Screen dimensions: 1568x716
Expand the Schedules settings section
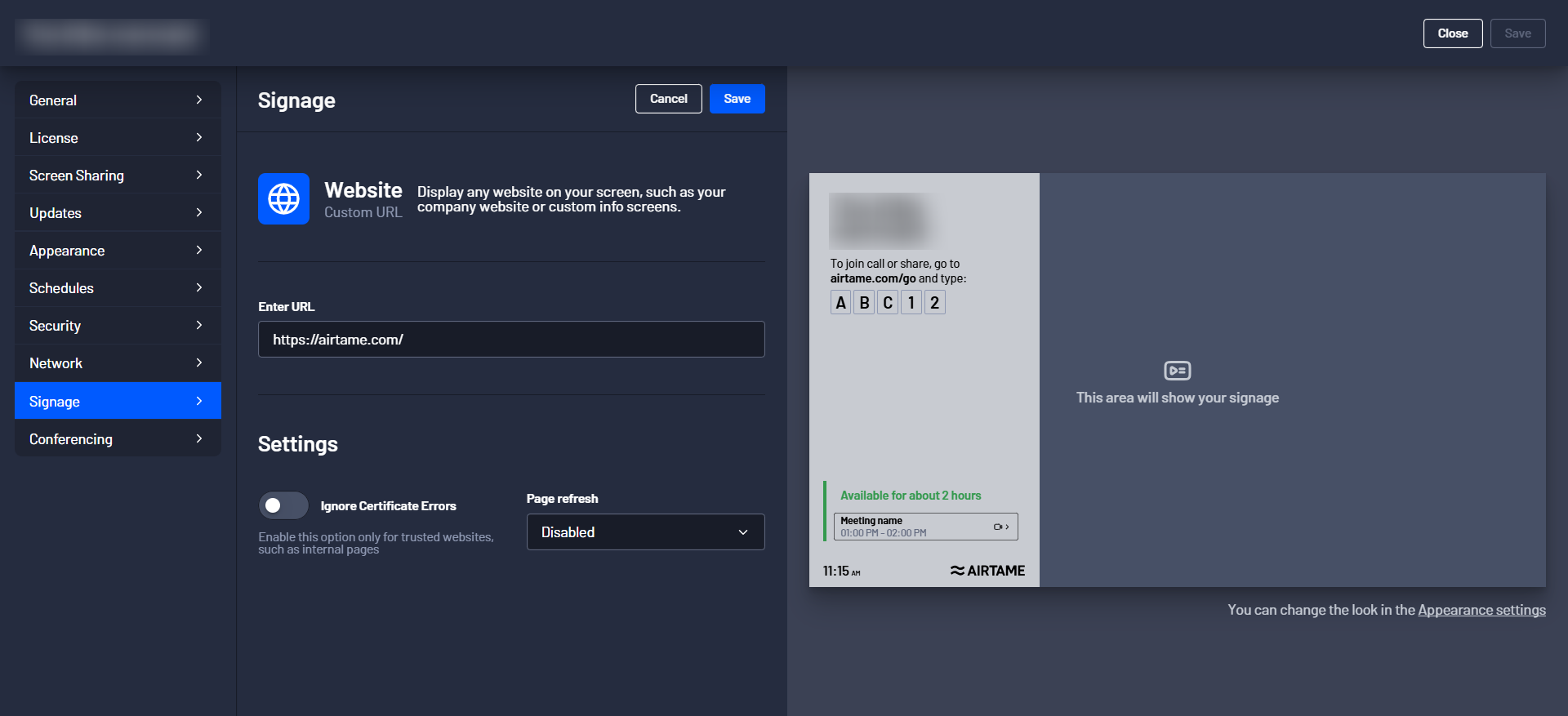[x=118, y=288]
